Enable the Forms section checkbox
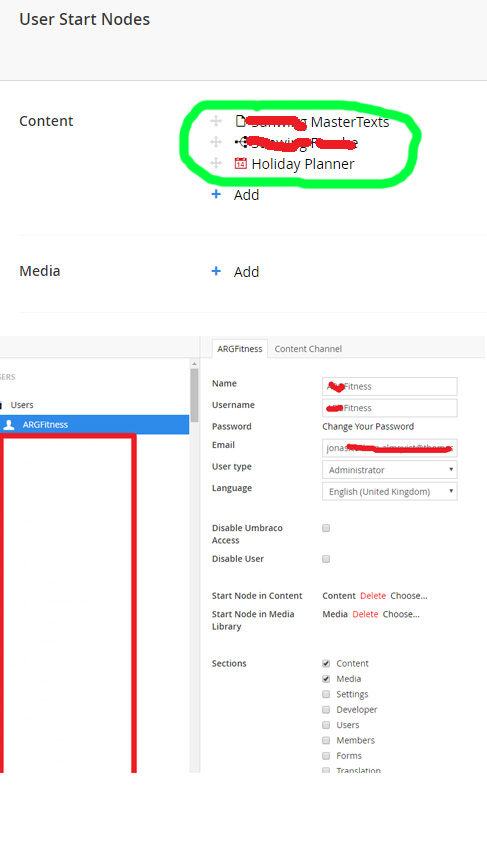Screen dimensions: 487x861 click(326, 756)
